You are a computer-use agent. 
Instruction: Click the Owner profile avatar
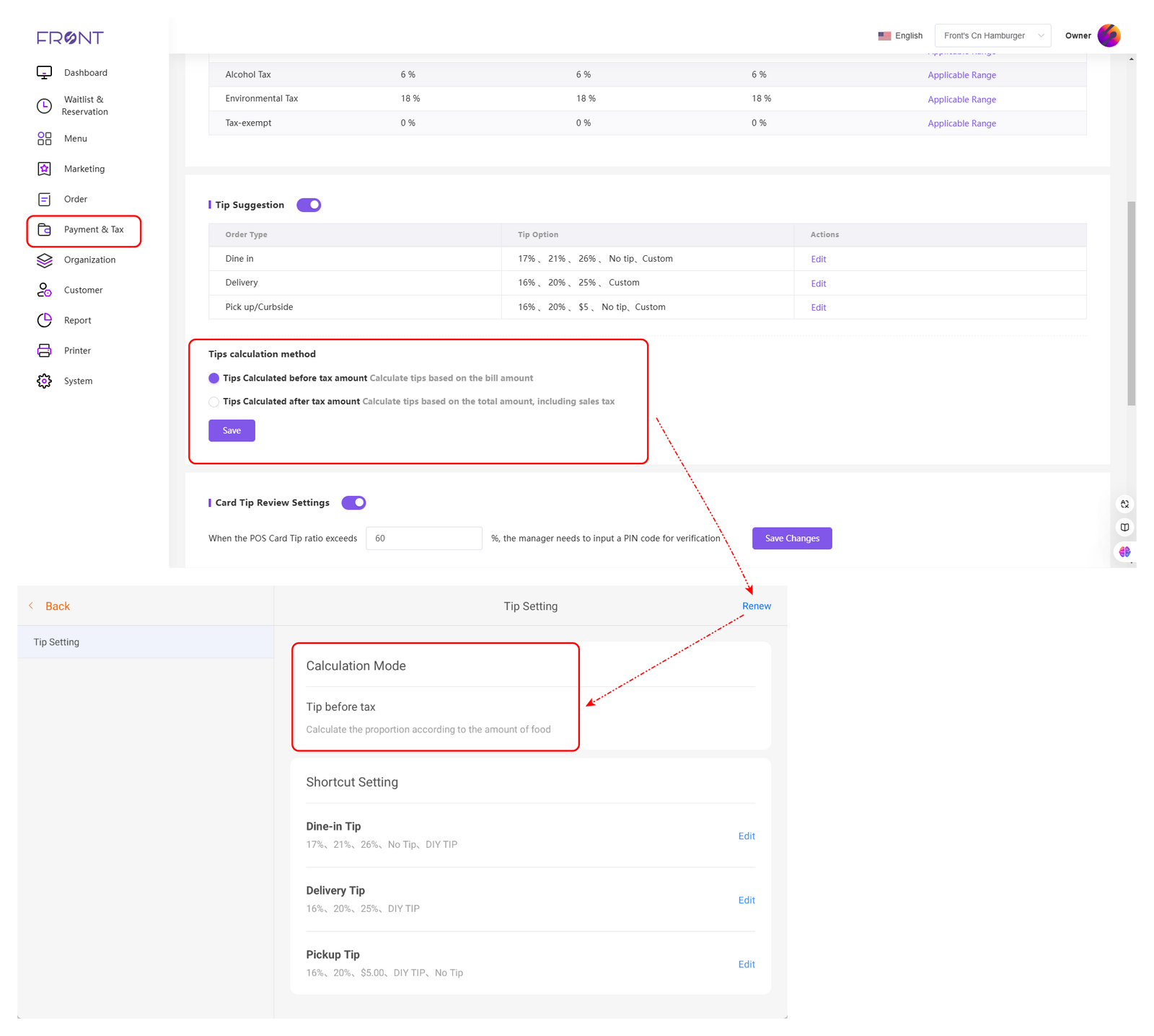tap(1109, 35)
